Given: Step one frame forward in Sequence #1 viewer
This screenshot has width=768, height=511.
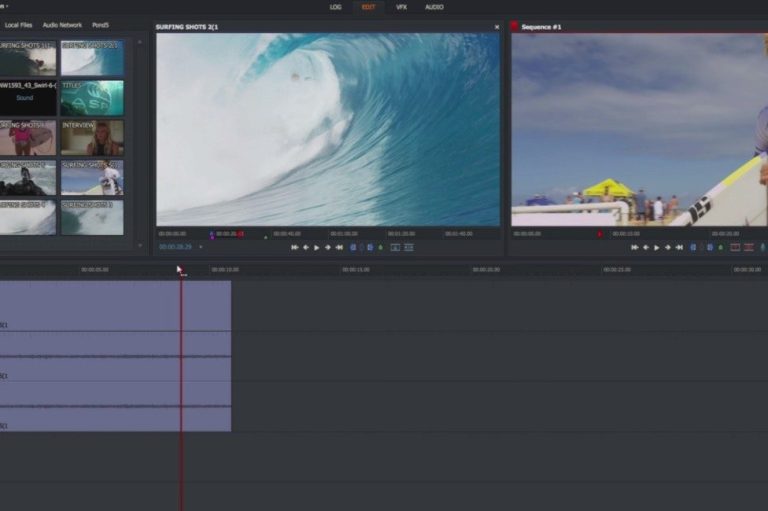Looking at the screenshot, I should pos(668,247).
